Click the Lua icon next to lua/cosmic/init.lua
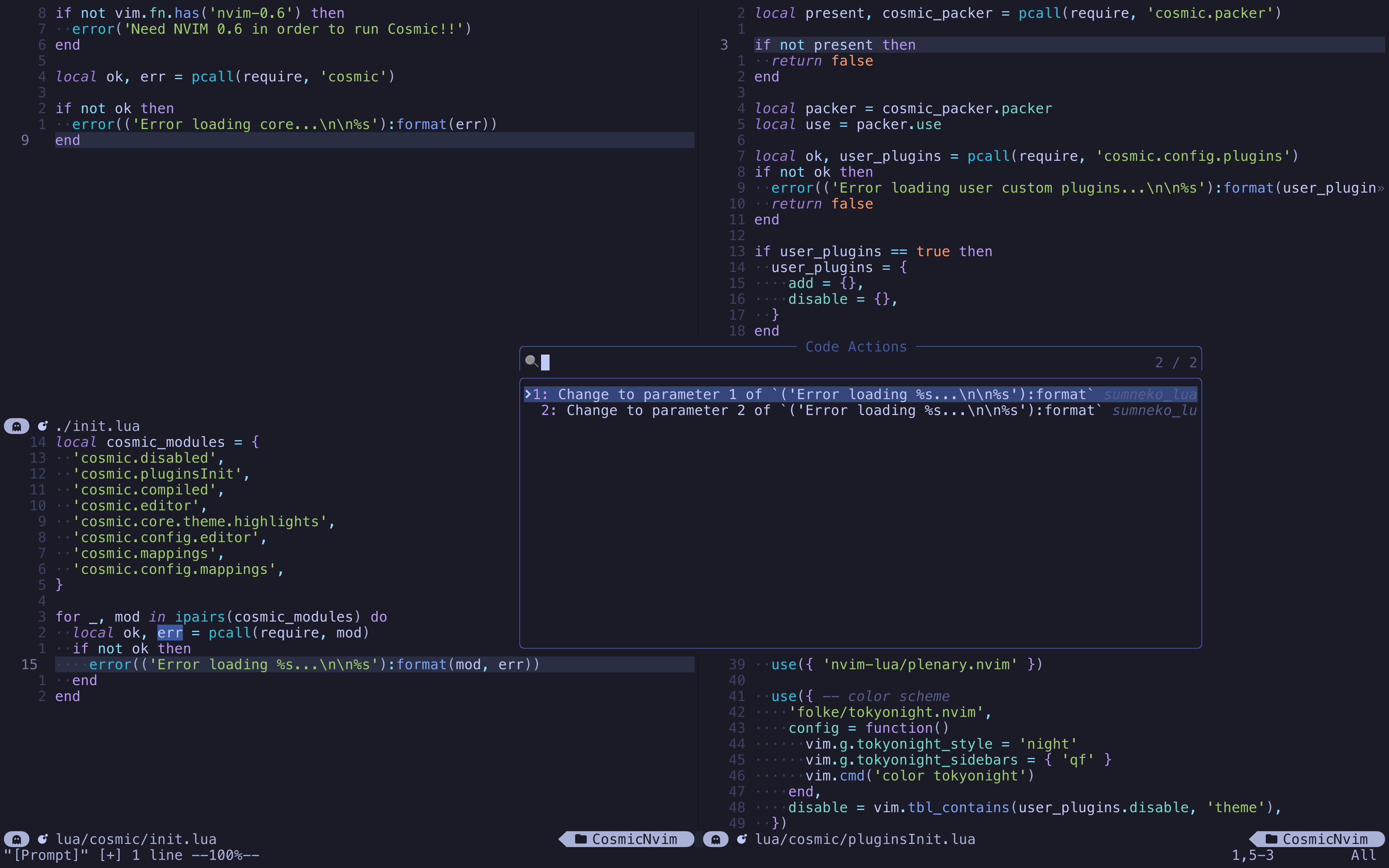The image size is (1389, 868). [x=43, y=839]
